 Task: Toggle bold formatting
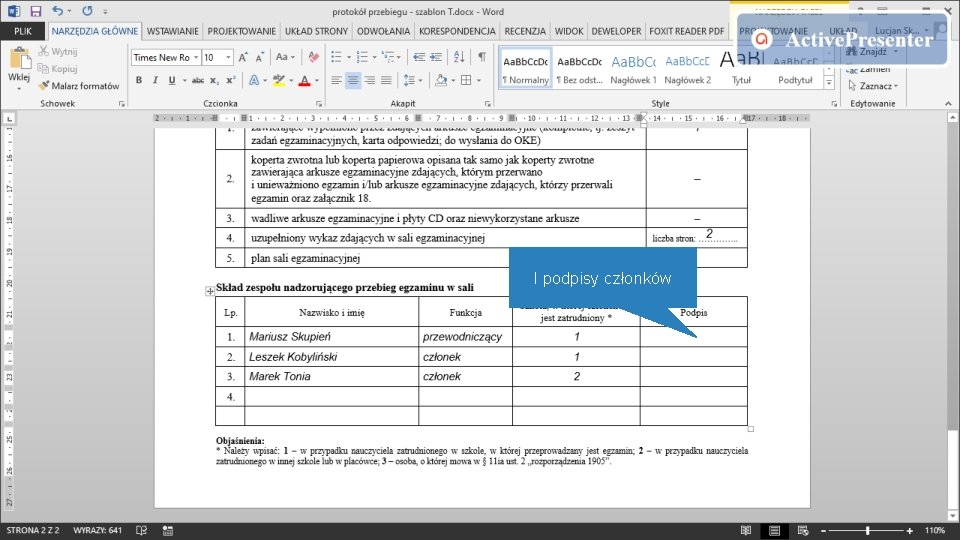139,80
